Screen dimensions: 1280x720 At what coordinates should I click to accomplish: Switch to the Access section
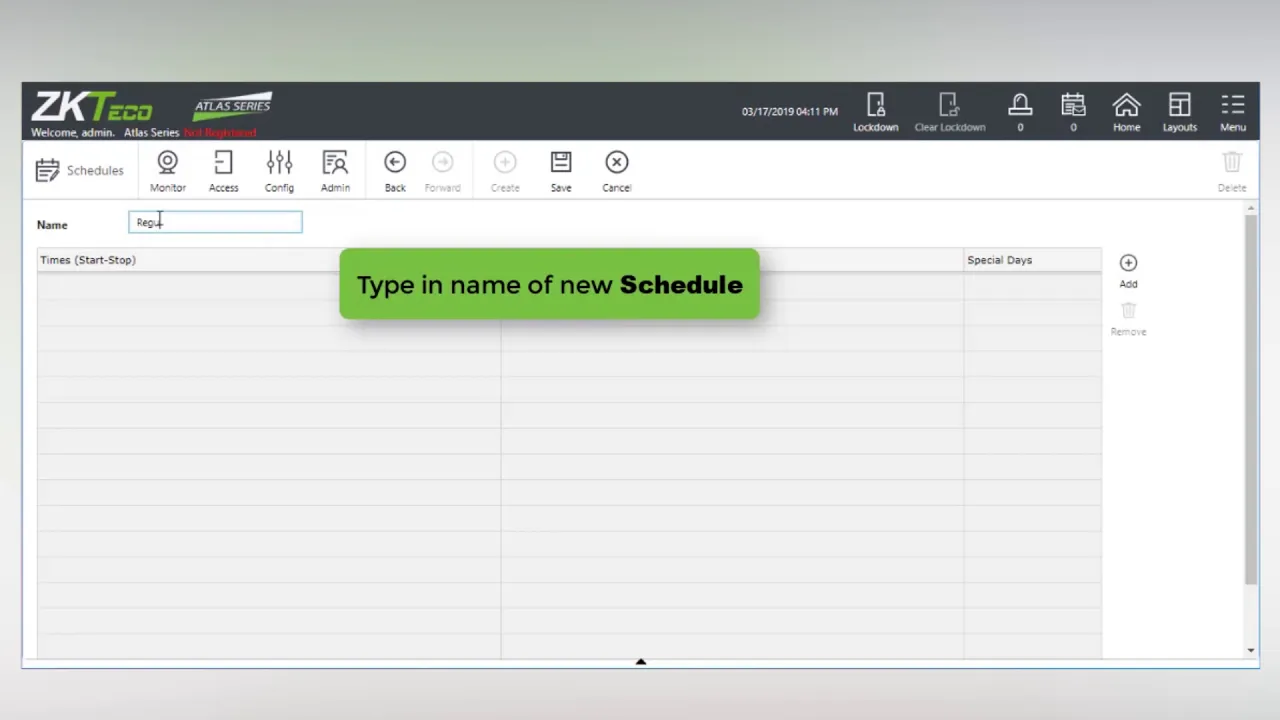pyautogui.click(x=223, y=170)
